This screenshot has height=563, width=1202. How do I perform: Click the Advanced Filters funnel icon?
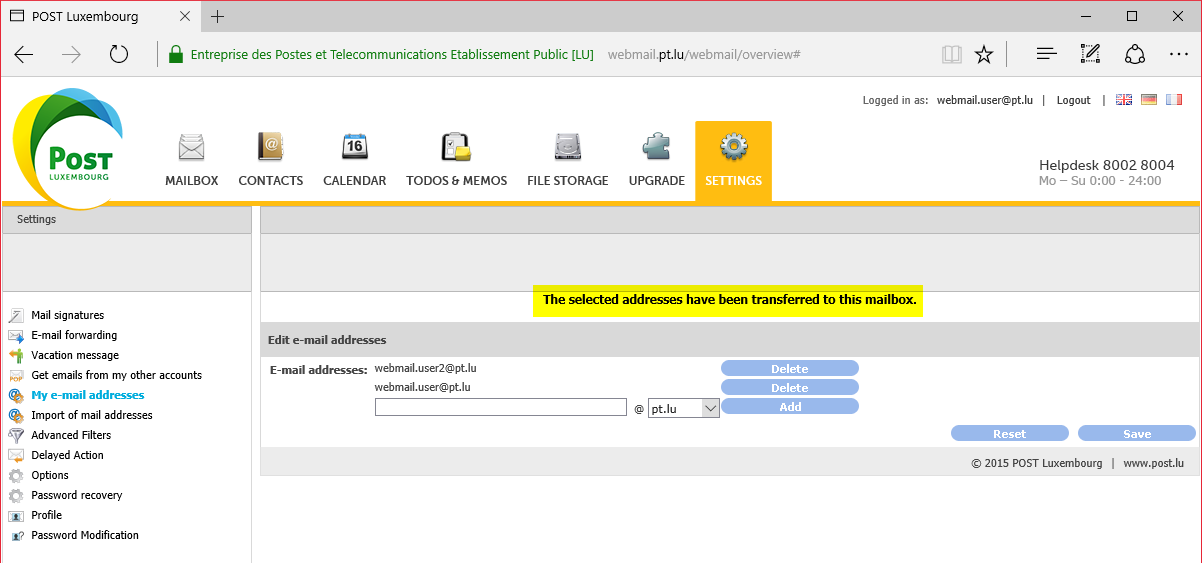click(16, 435)
